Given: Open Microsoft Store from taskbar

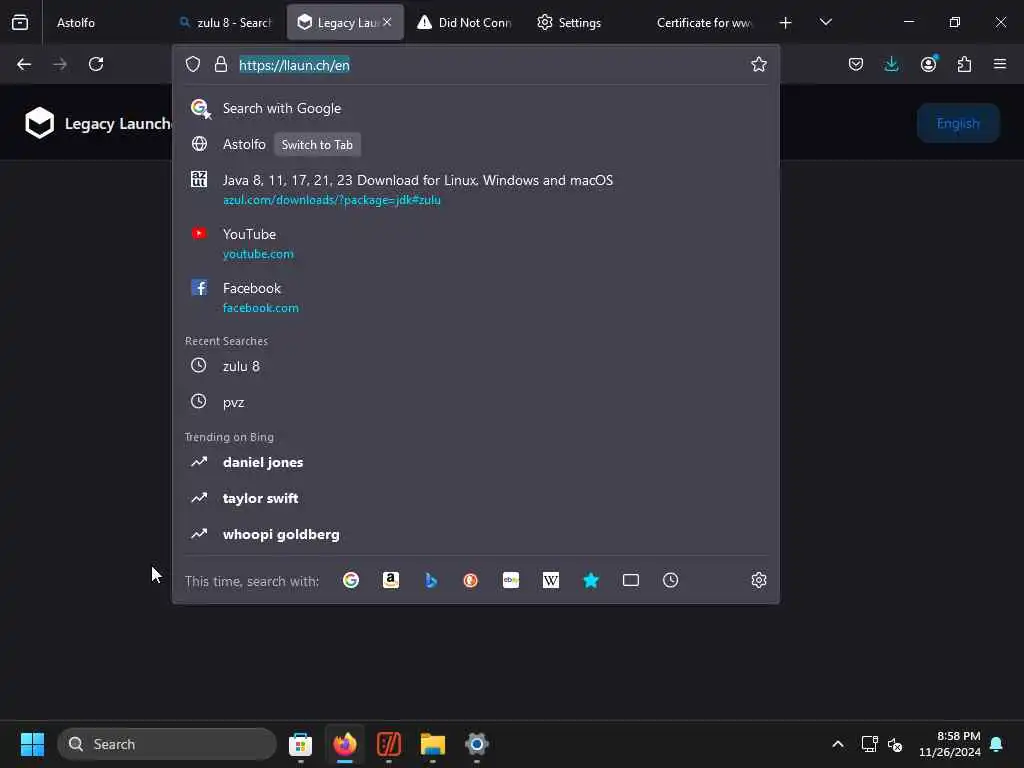Looking at the screenshot, I should pyautogui.click(x=300, y=744).
